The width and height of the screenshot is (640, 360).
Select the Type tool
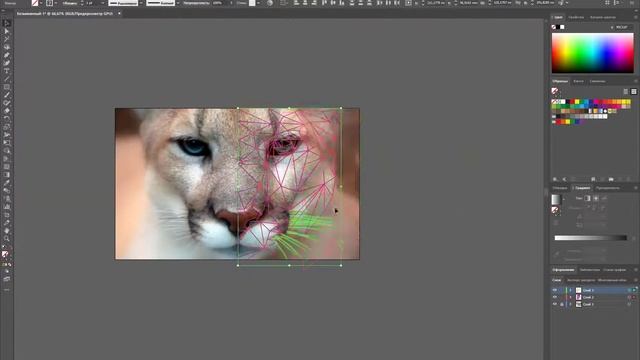tap(7, 71)
